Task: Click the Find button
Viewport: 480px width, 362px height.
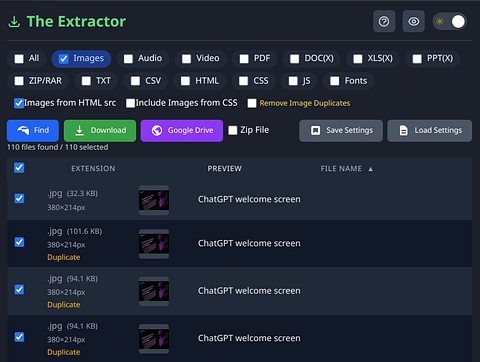Action: point(33,130)
